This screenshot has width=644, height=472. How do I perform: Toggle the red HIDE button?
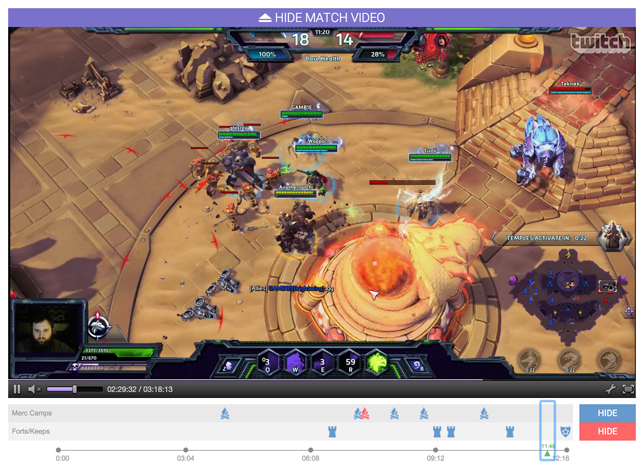tap(607, 431)
